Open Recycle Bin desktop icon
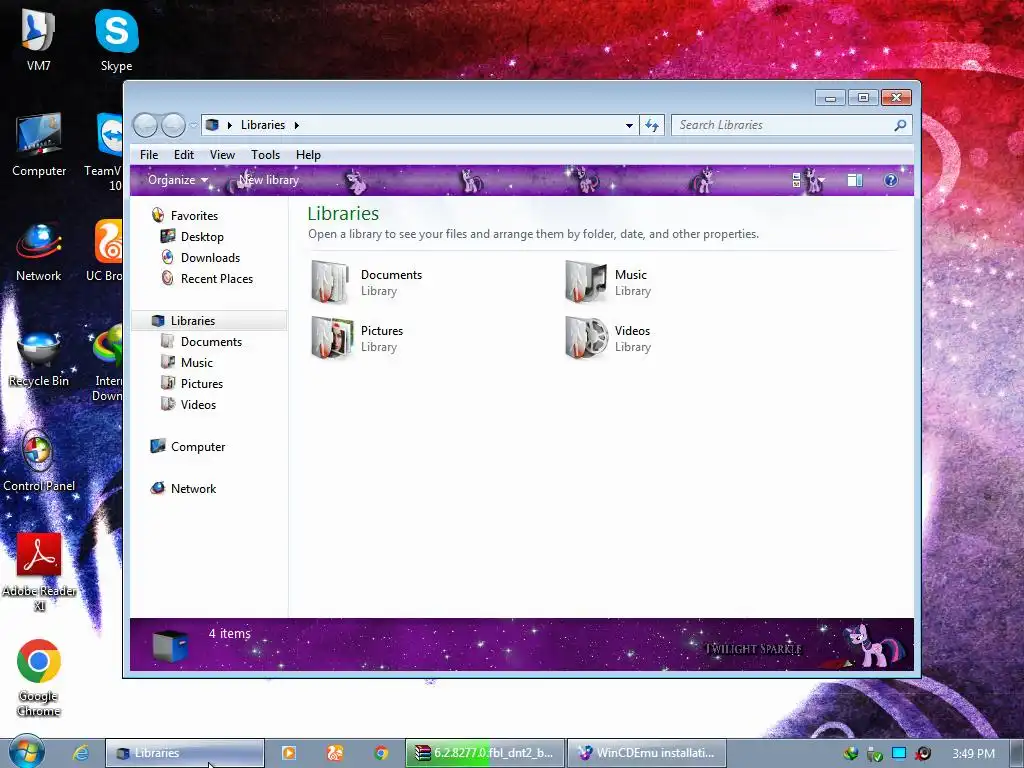 point(39,358)
